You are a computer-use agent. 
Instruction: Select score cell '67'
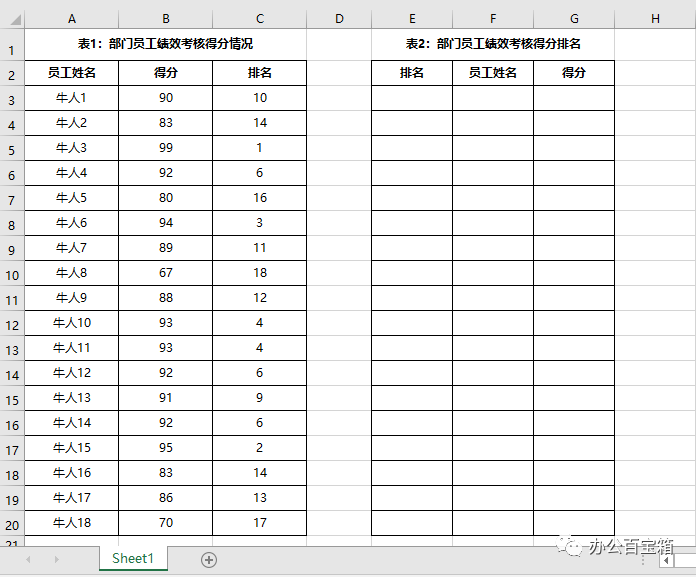pyautogui.click(x=166, y=273)
